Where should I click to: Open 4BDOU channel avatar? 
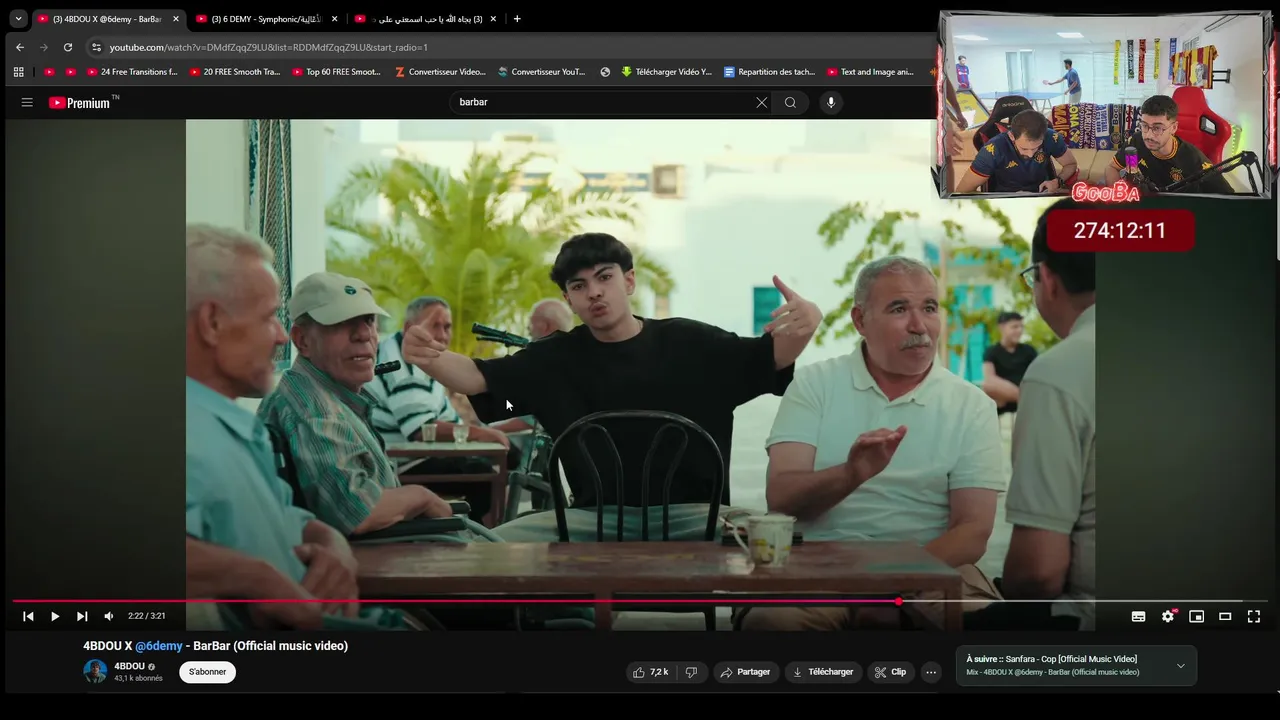pyautogui.click(x=95, y=671)
